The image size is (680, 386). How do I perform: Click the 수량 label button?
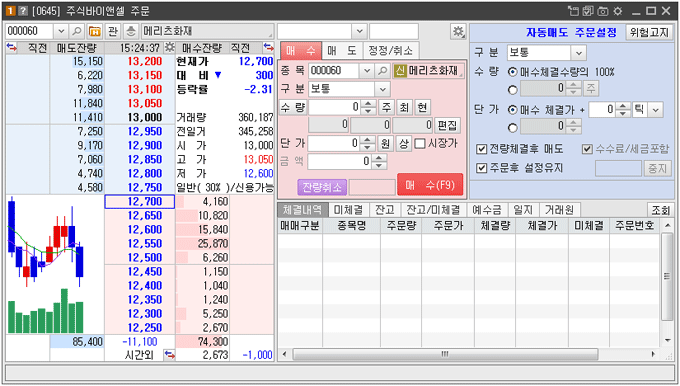(294, 107)
